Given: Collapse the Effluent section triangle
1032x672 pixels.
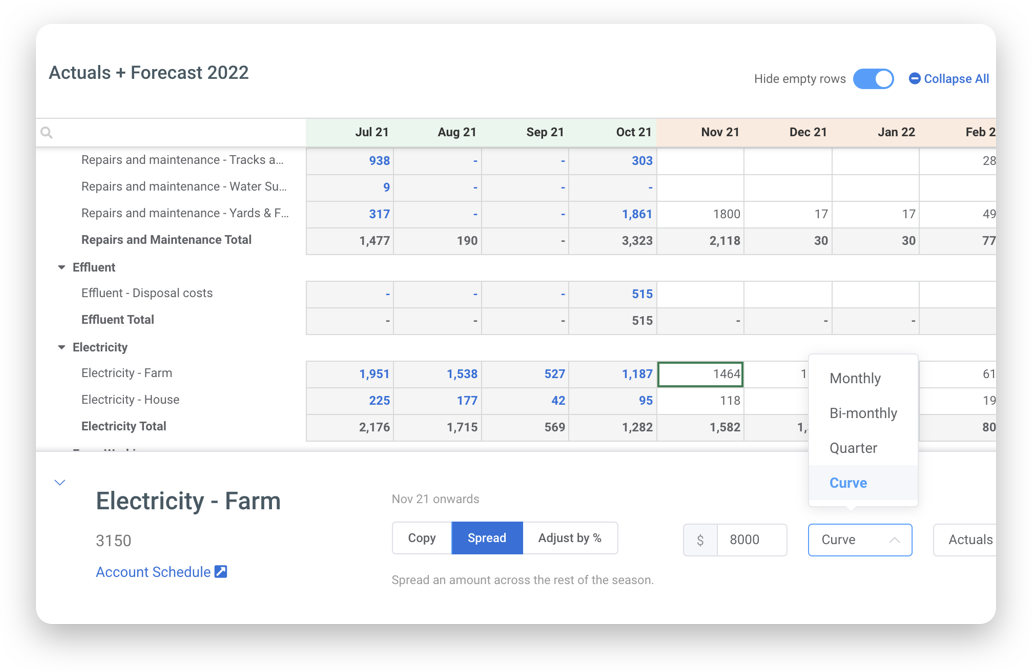Looking at the screenshot, I should (x=62, y=267).
